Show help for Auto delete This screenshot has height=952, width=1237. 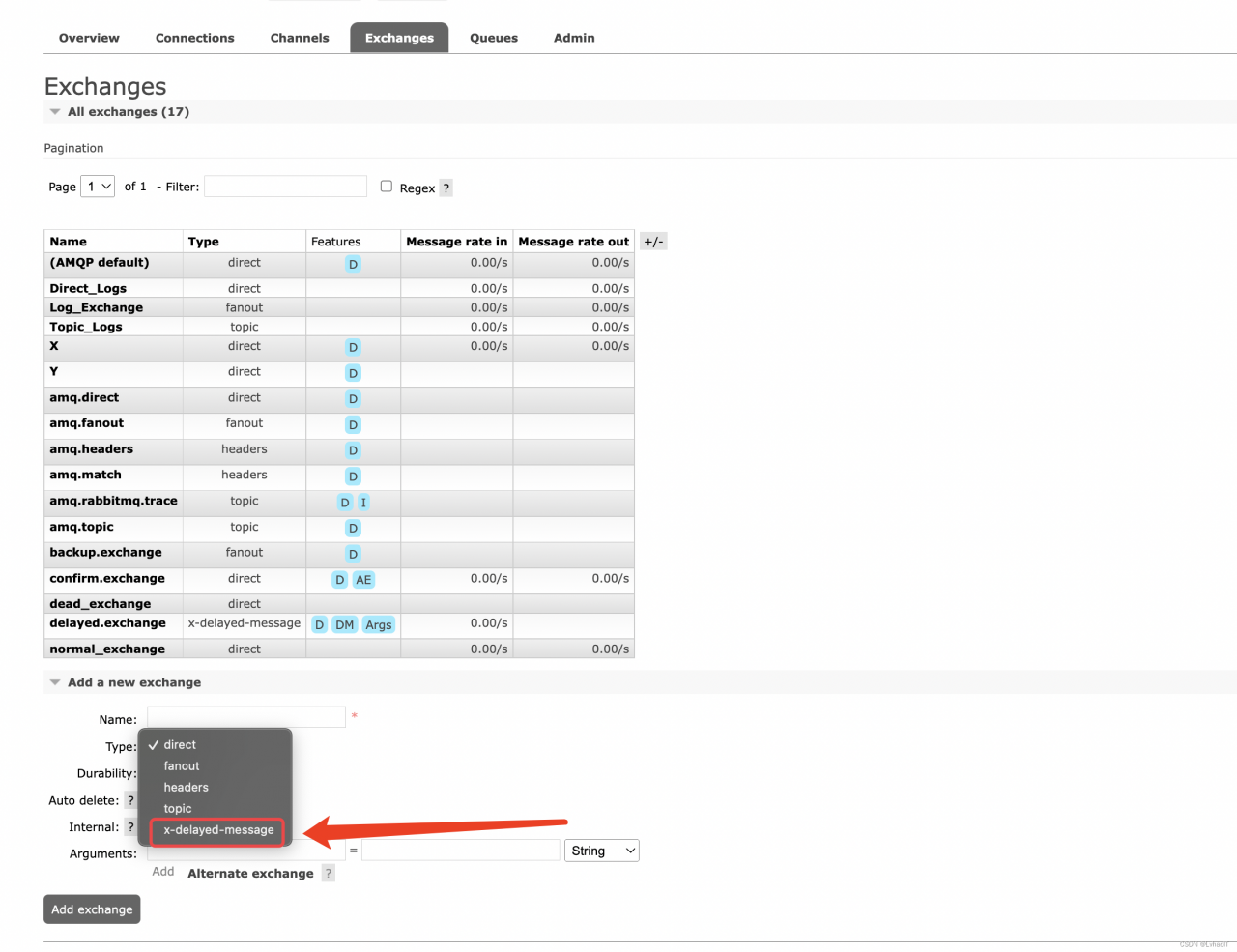130,800
